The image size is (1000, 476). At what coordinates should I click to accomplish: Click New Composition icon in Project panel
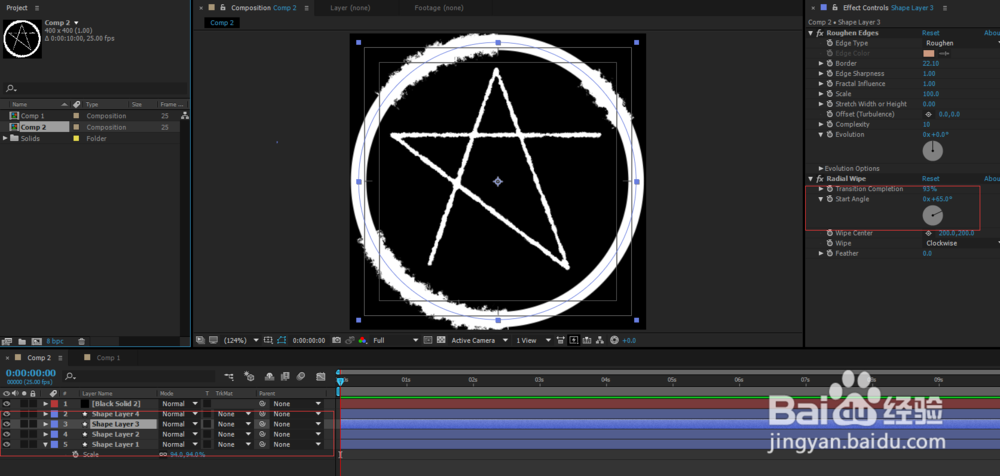[36, 342]
